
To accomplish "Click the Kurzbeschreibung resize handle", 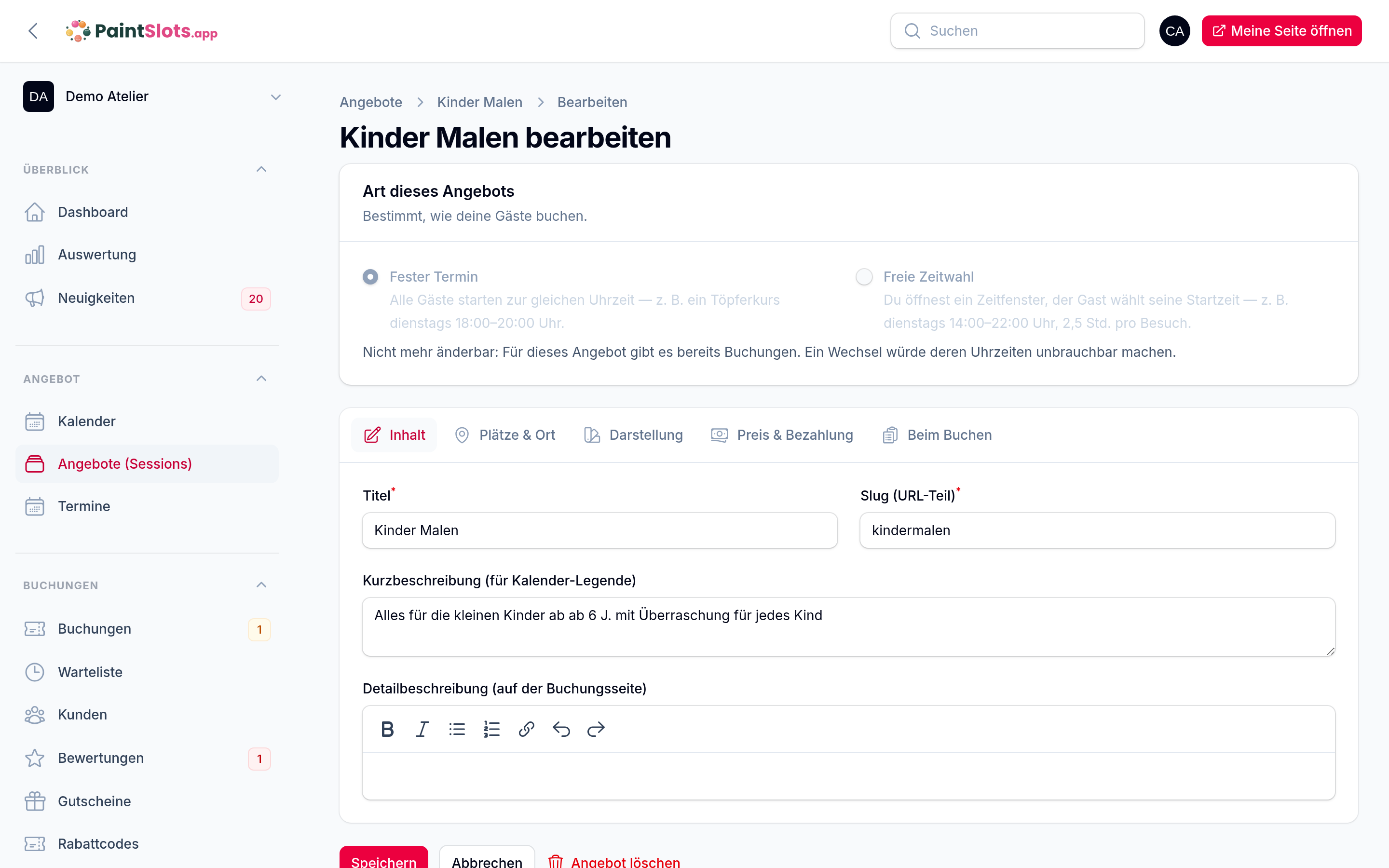I will click(1330, 651).
